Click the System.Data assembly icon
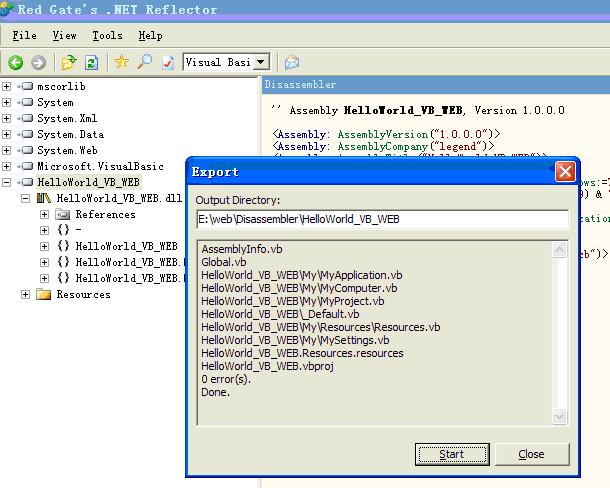 tap(27, 134)
